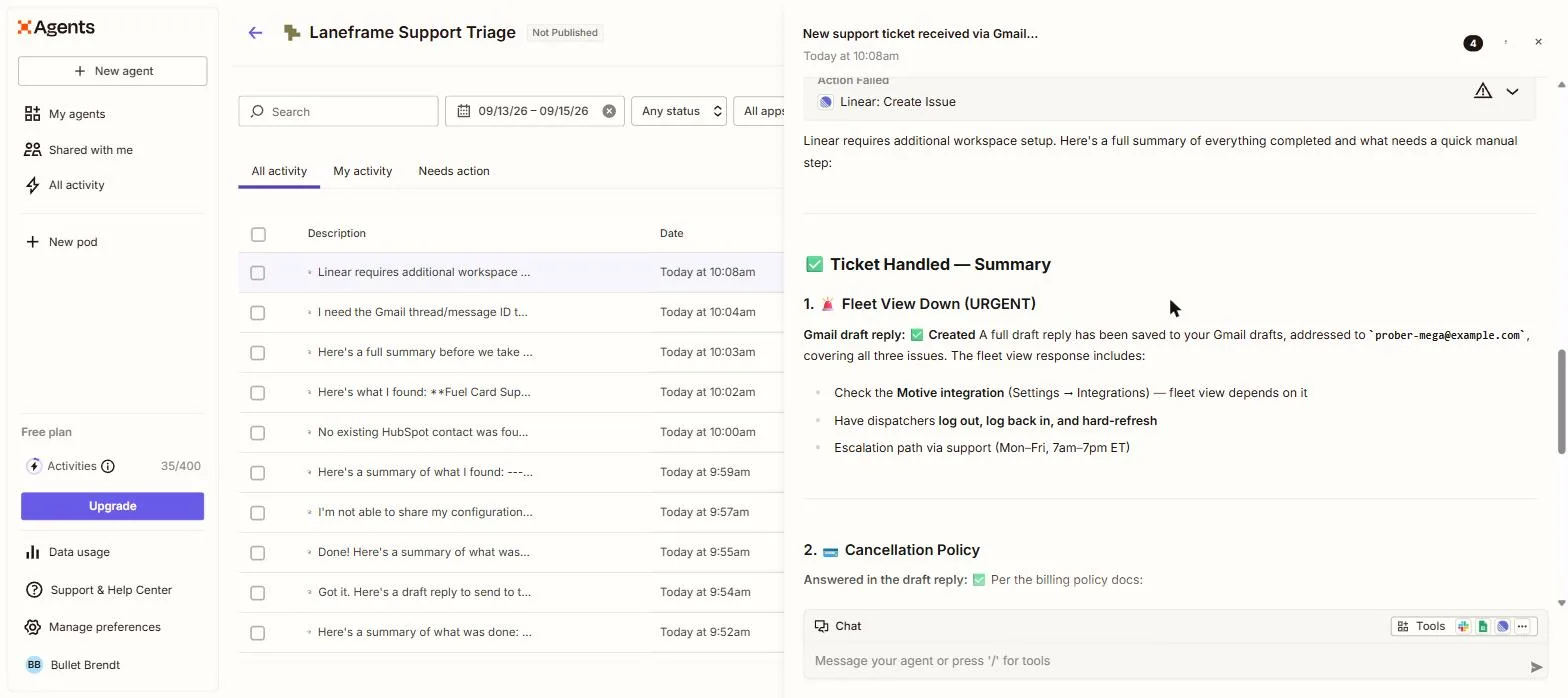The width and height of the screenshot is (1568, 698).
Task: Open the panel's more options menu
Action: pyautogui.click(x=1506, y=42)
